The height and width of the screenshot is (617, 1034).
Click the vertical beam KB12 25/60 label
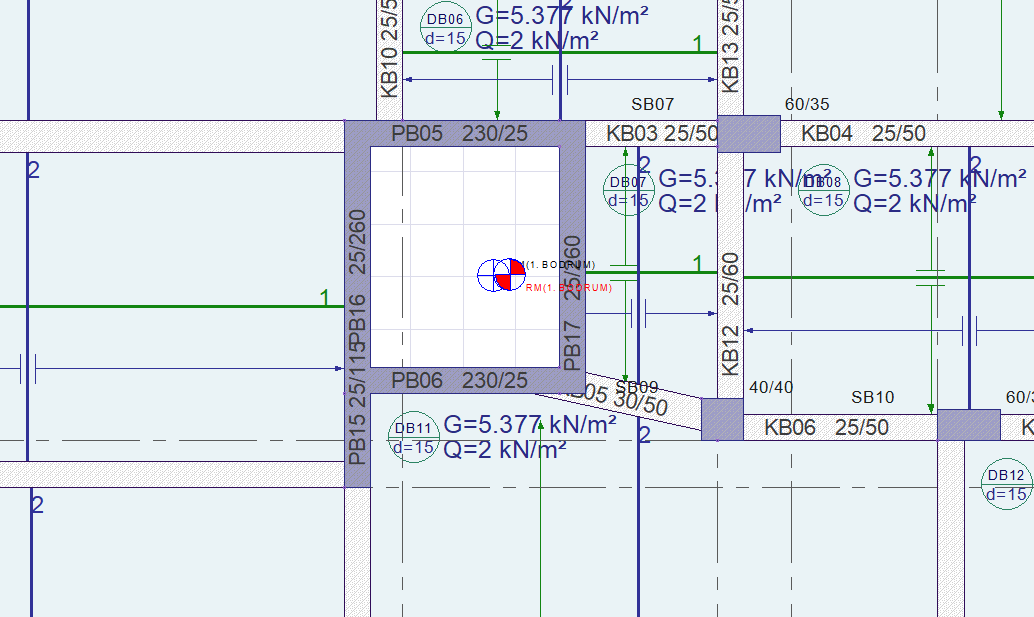pos(731,314)
